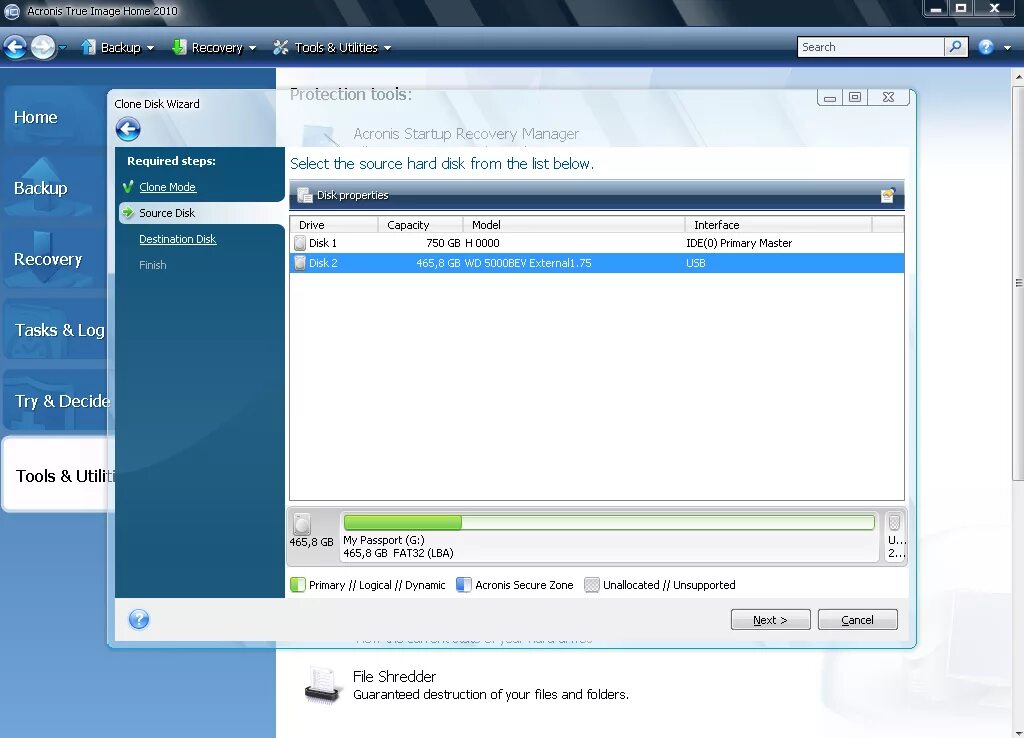Go to Clone Mode step
Viewport: 1024px width, 738px height.
coord(167,187)
